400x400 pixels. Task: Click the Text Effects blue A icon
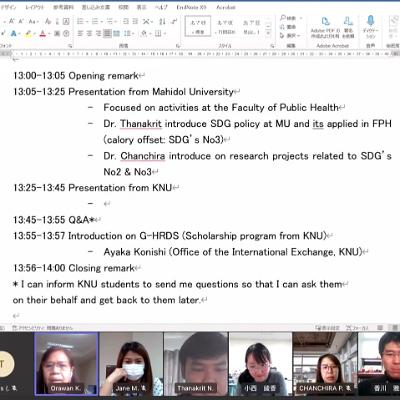[13, 33]
